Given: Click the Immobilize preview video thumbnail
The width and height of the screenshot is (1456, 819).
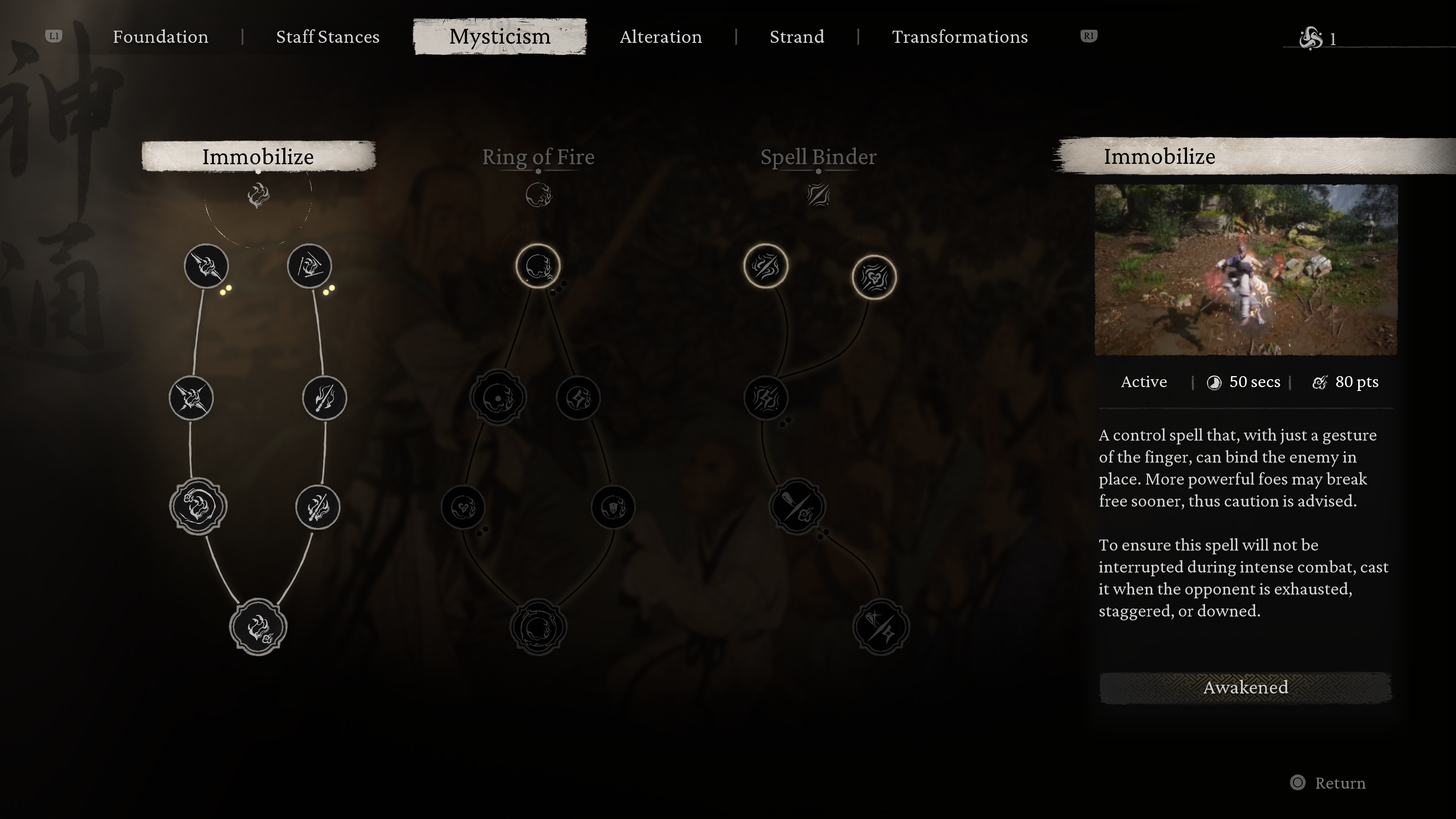Looking at the screenshot, I should pyautogui.click(x=1246, y=270).
